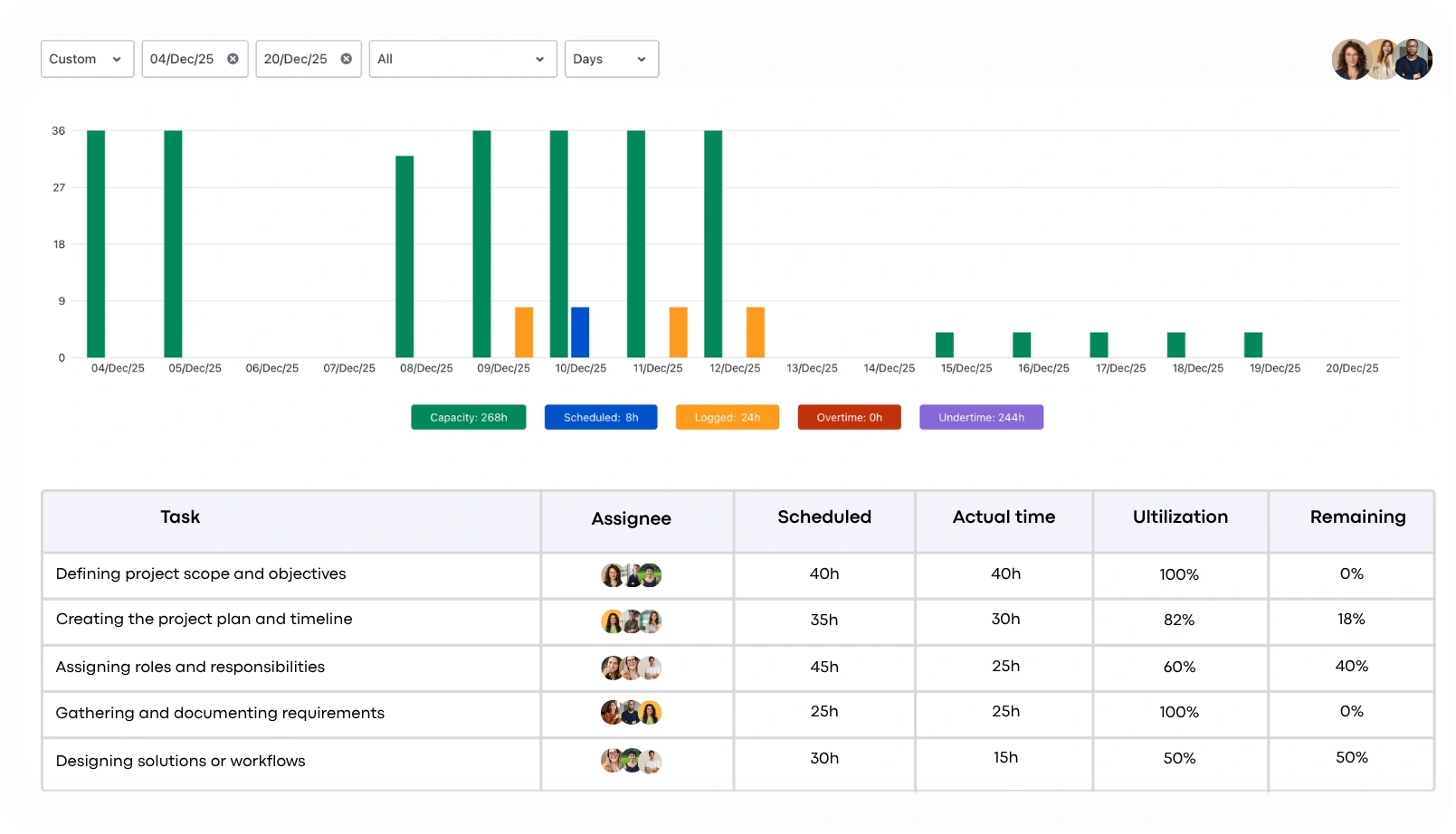1456x834 pixels.
Task: Click green capacity bar for 19/Dec/25
Action: 1253,345
